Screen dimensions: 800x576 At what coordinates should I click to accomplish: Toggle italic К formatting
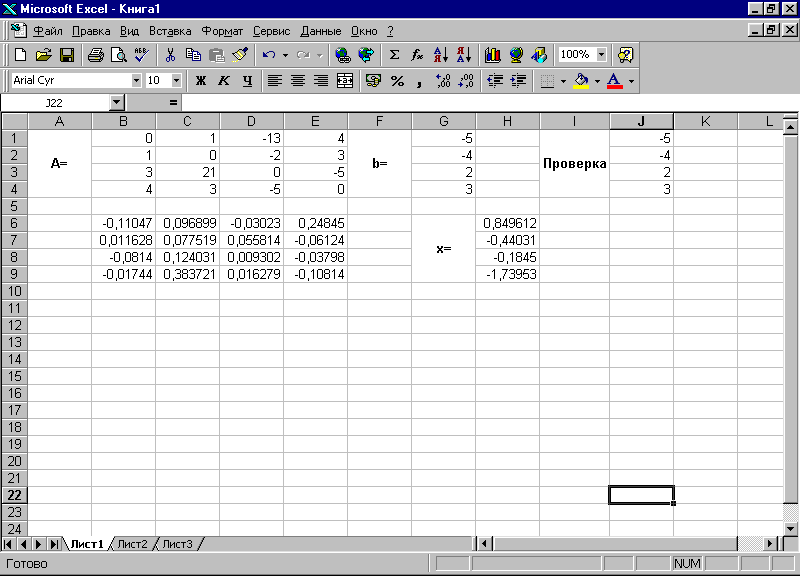tap(223, 81)
